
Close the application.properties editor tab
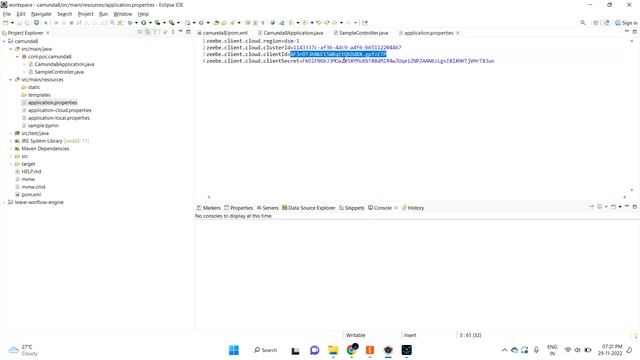pyautogui.click(x=458, y=33)
